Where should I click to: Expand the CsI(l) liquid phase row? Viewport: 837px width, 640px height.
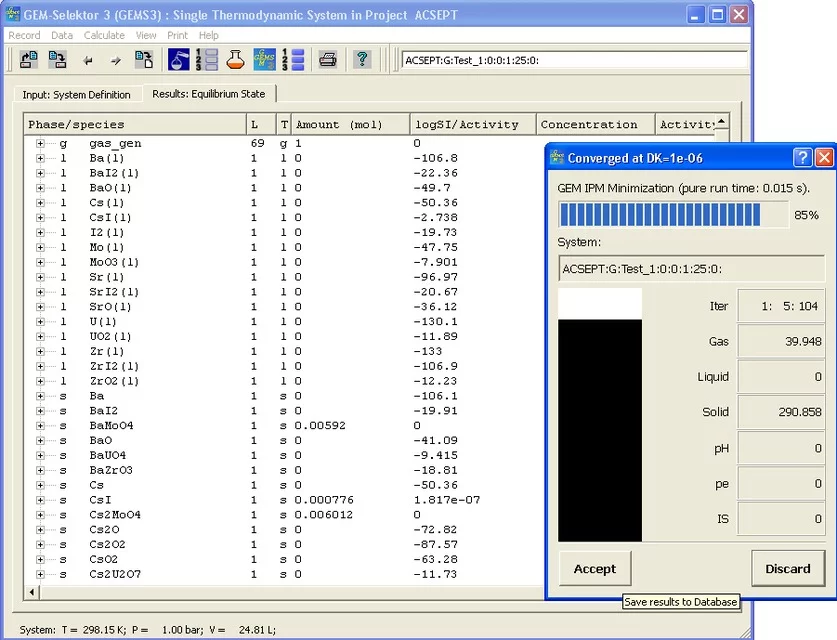tap(40, 217)
